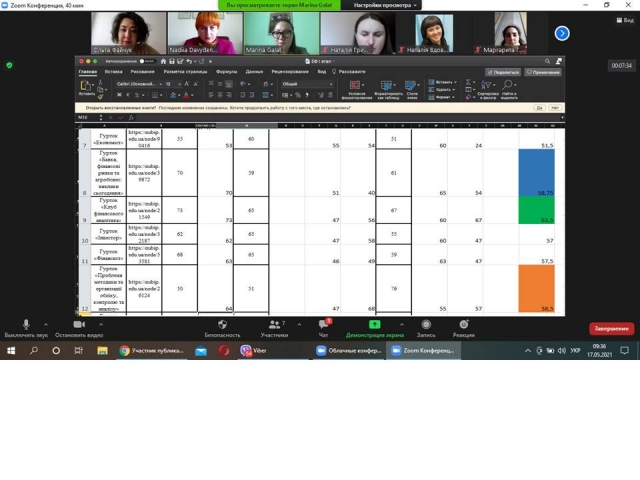The image size is (640, 480).
Task: Open Удалить cells dropdown
Action: tap(442, 89)
